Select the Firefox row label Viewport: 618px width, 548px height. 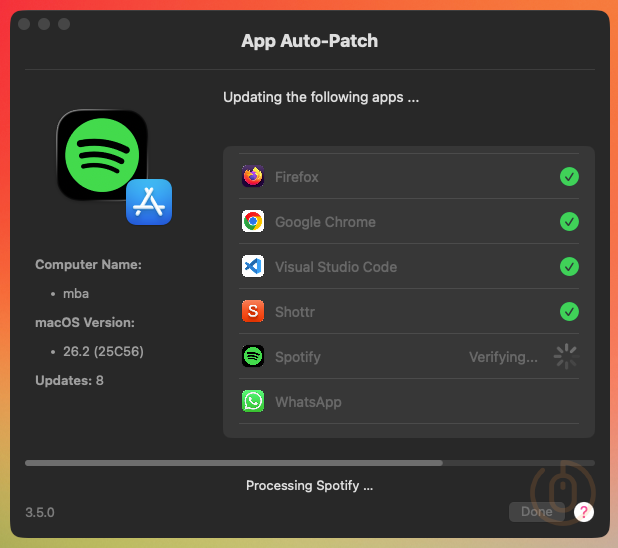(296, 177)
